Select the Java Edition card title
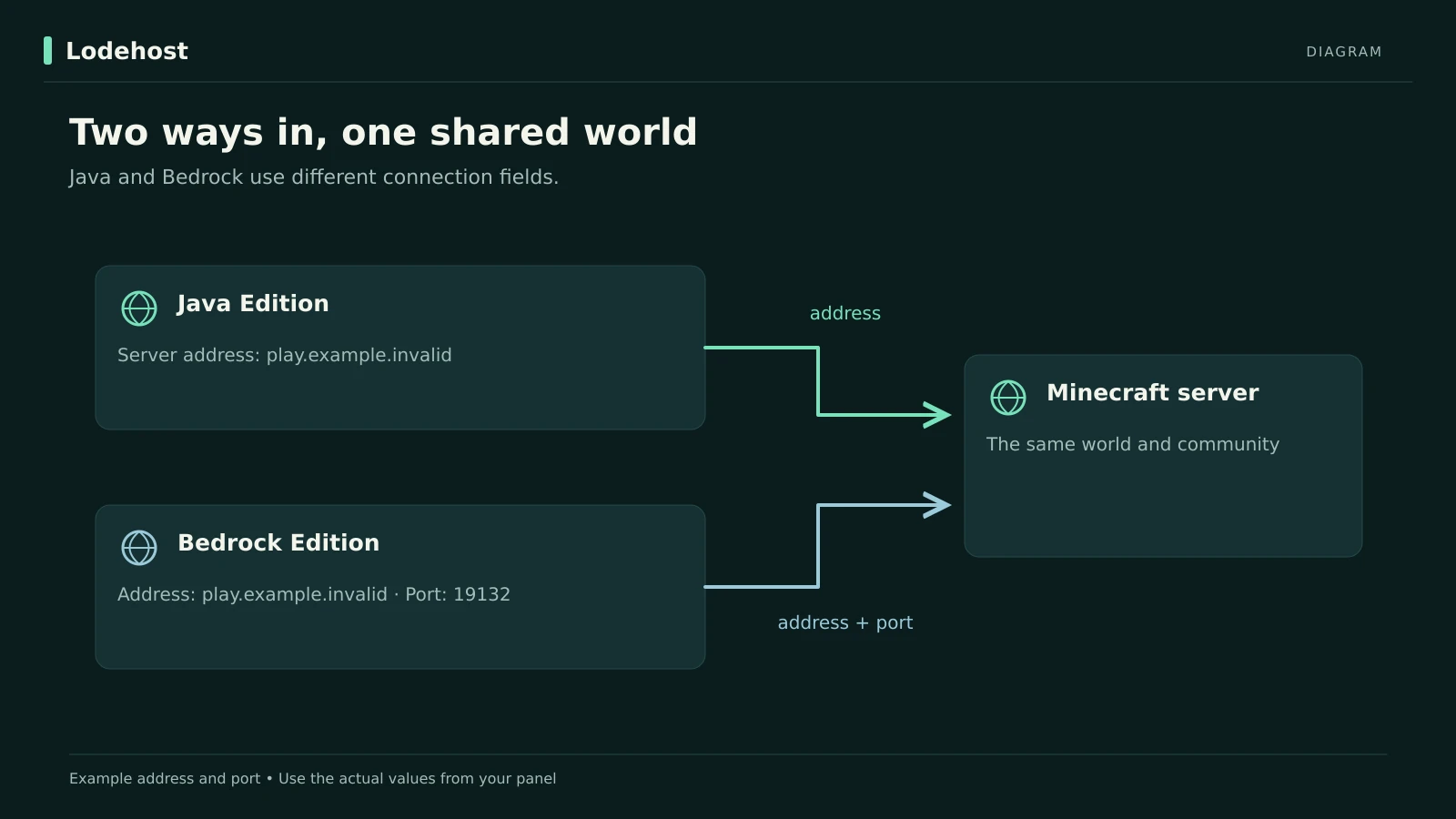The image size is (1456, 819). click(x=253, y=303)
